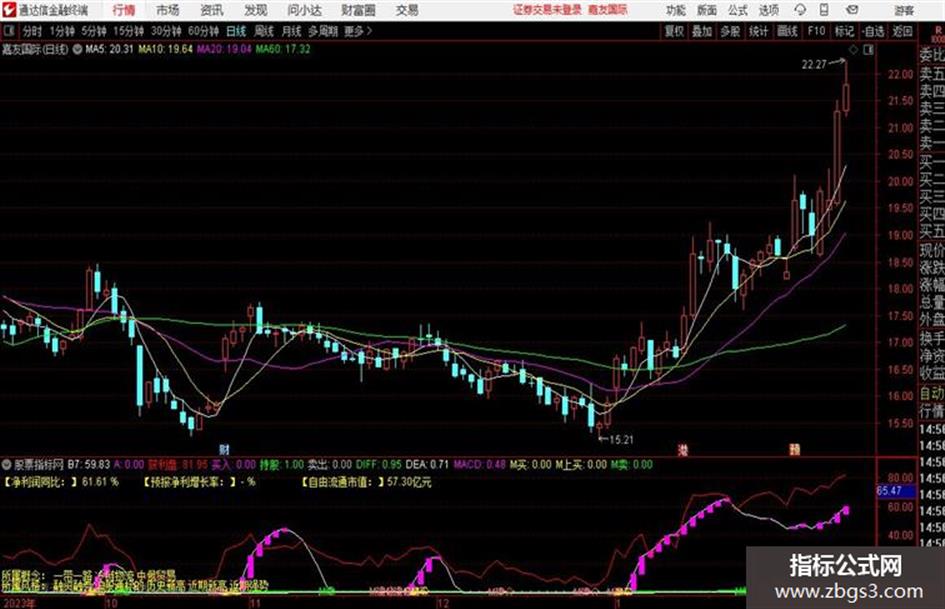Open the 交易 tab
This screenshot has width=945, height=609.
point(407,10)
